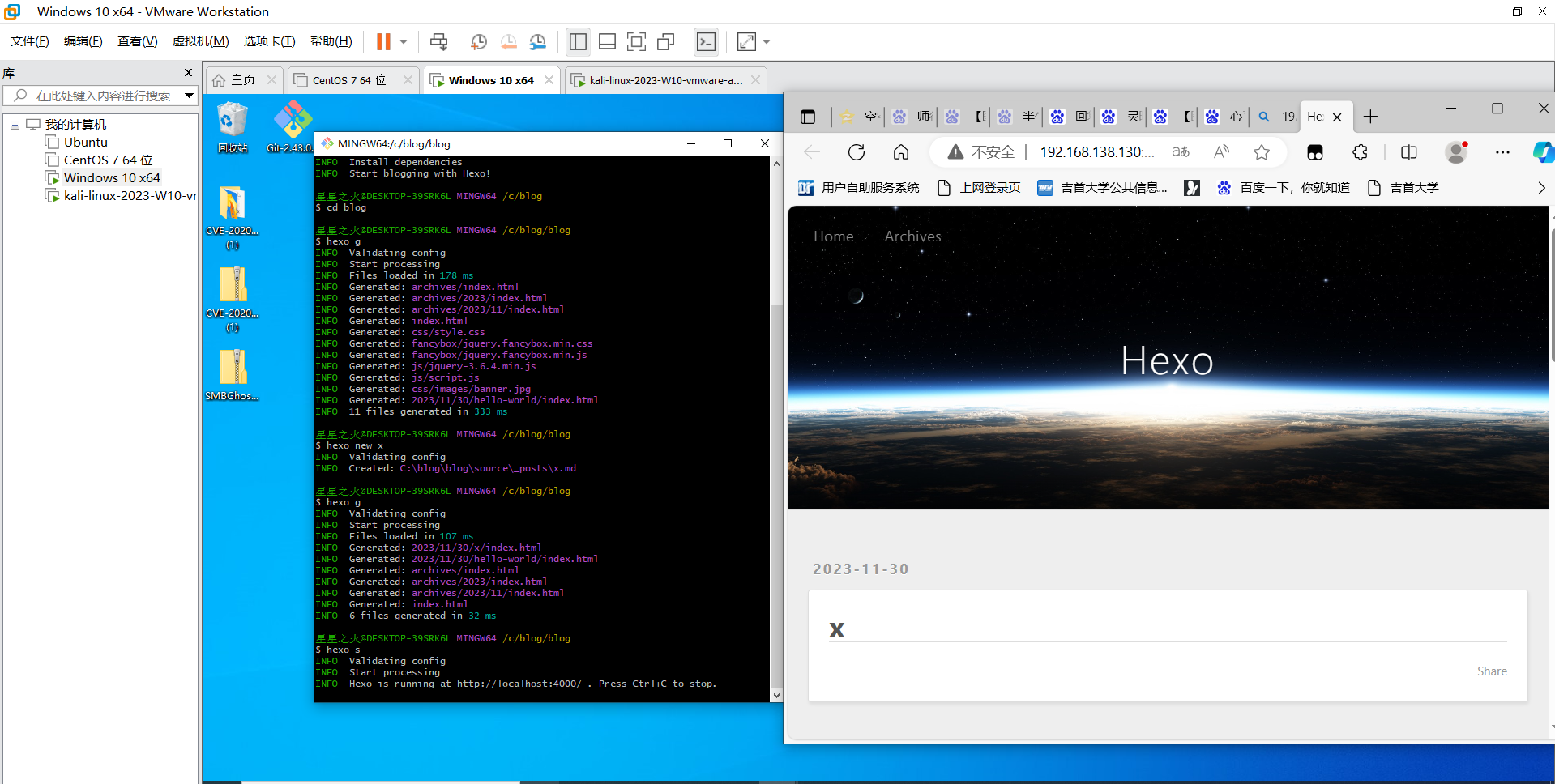Viewport: 1555px width, 784px height.
Task: Open the stretch guest dropdown arrow
Action: pos(767,41)
